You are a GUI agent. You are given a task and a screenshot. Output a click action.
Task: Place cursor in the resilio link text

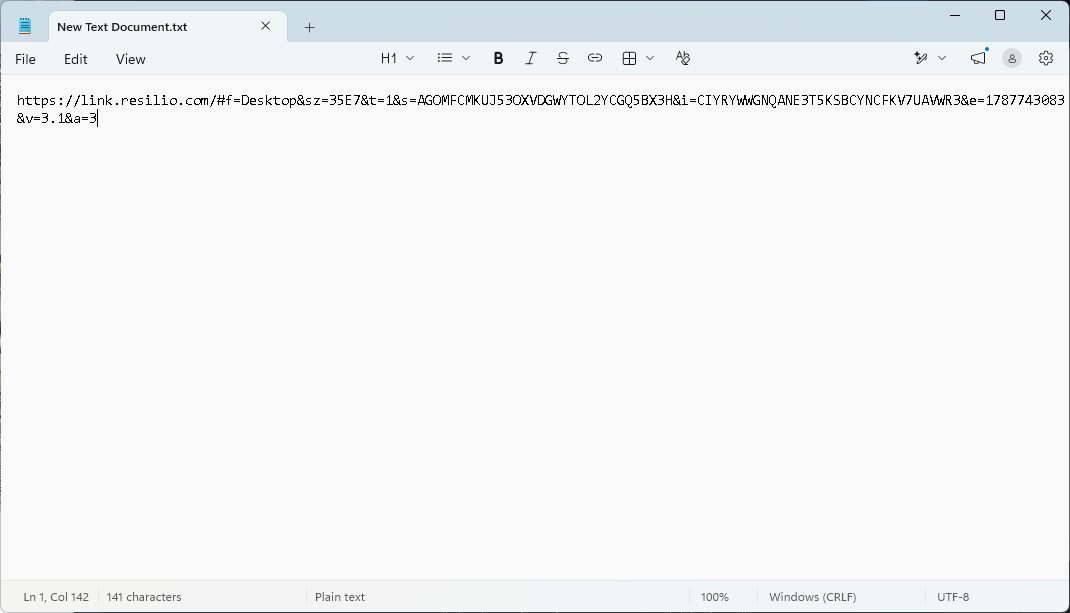click(540, 100)
